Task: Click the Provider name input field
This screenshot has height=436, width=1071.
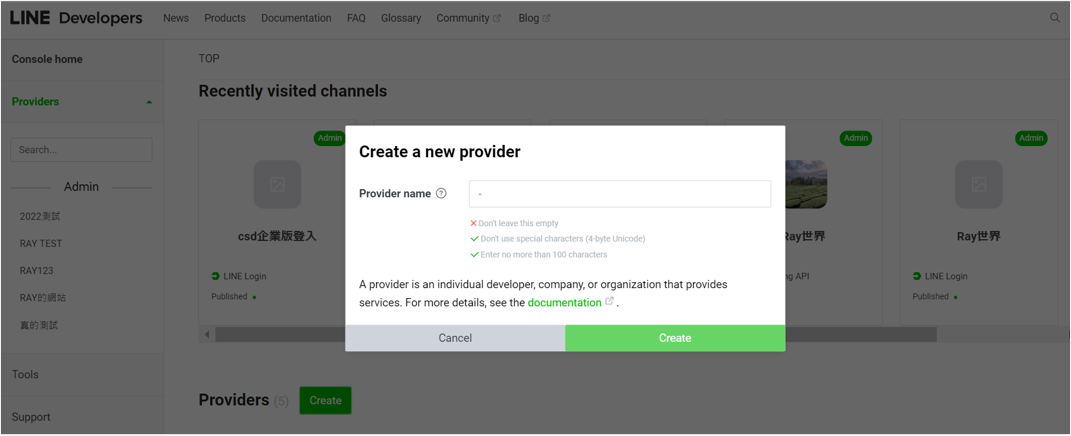Action: tap(619, 194)
